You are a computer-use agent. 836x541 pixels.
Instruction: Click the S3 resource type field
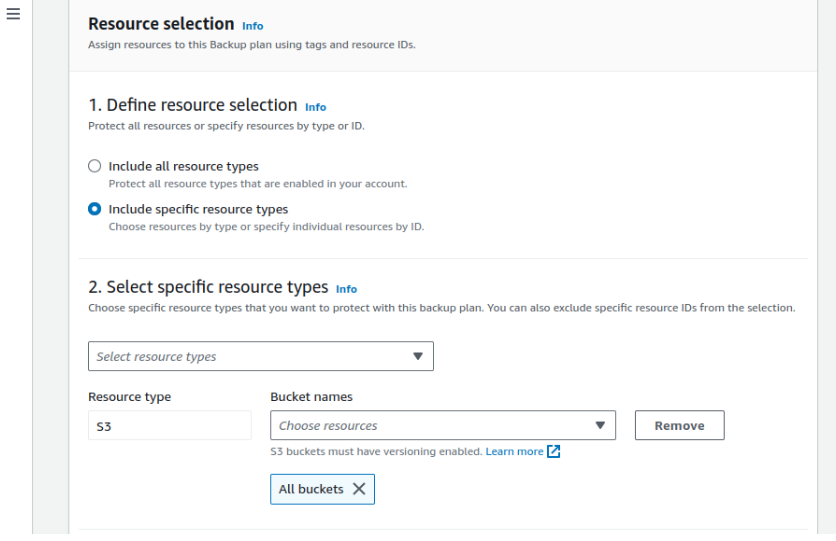pos(170,425)
